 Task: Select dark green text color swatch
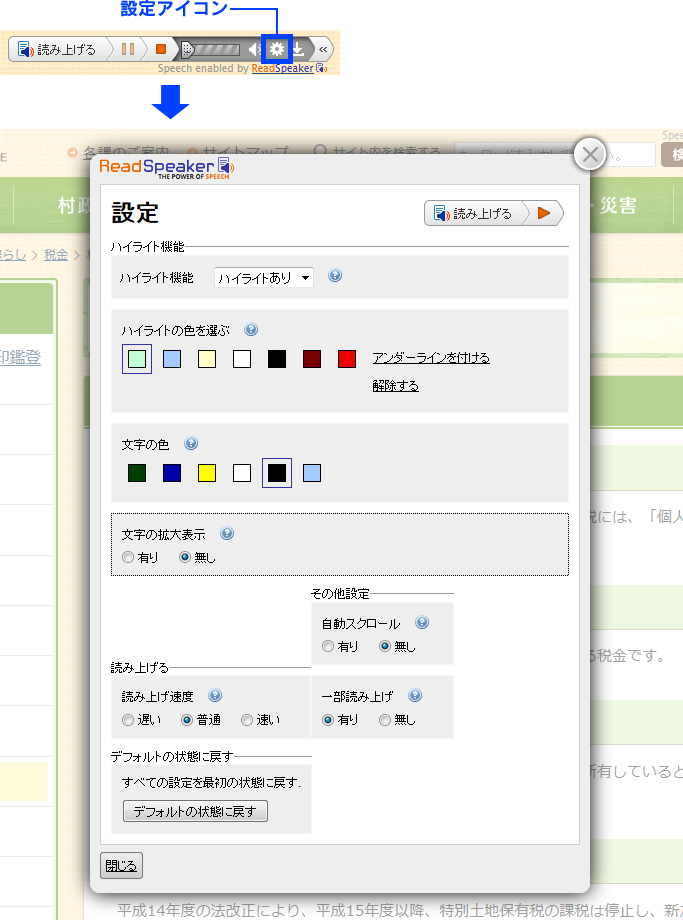pyautogui.click(x=137, y=473)
